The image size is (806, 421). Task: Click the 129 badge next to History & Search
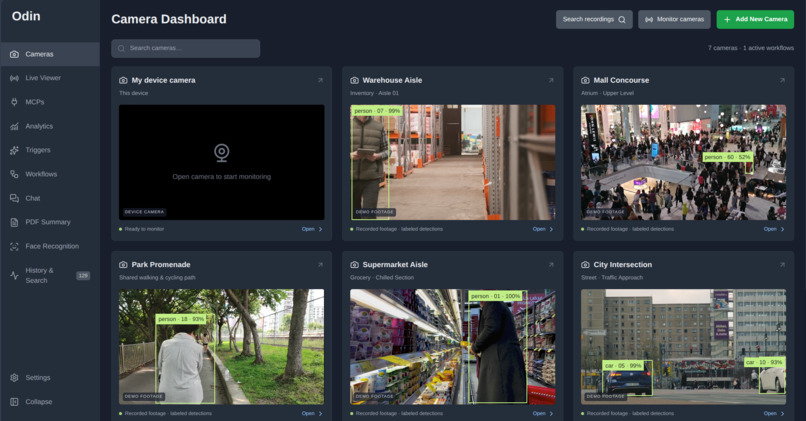pyautogui.click(x=83, y=276)
